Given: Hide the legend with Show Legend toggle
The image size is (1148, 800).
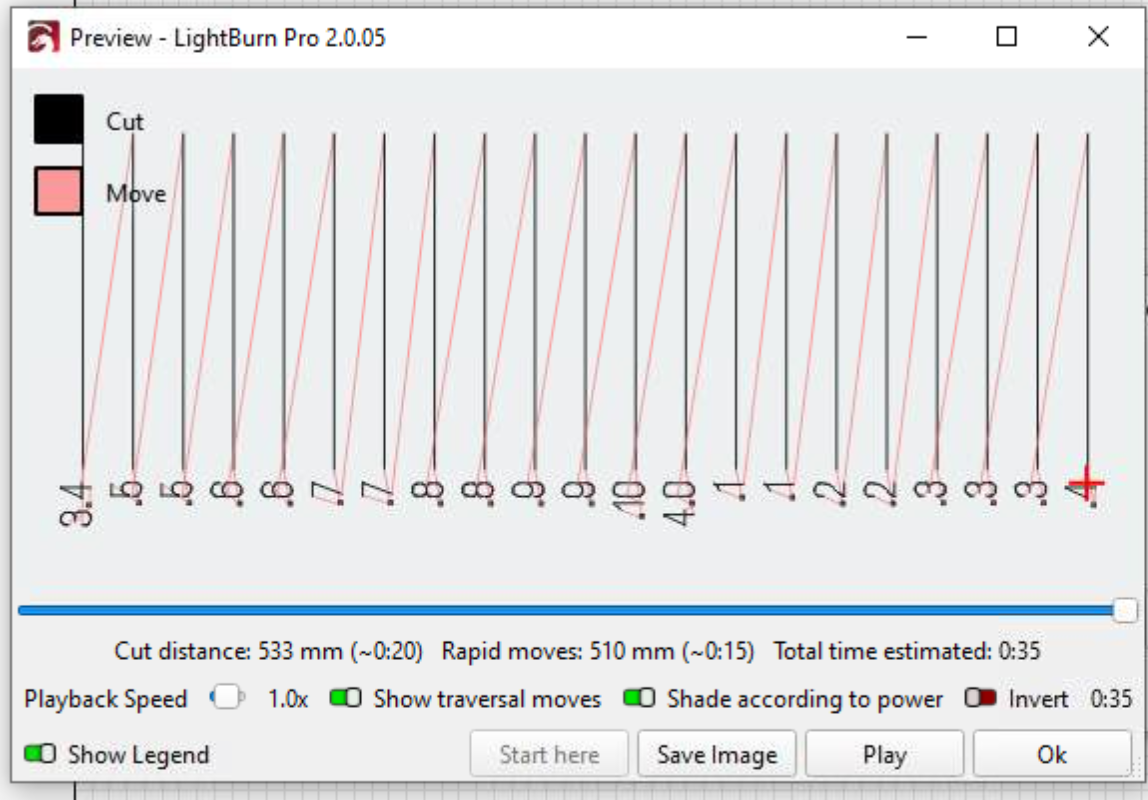Looking at the screenshot, I should pos(40,754).
